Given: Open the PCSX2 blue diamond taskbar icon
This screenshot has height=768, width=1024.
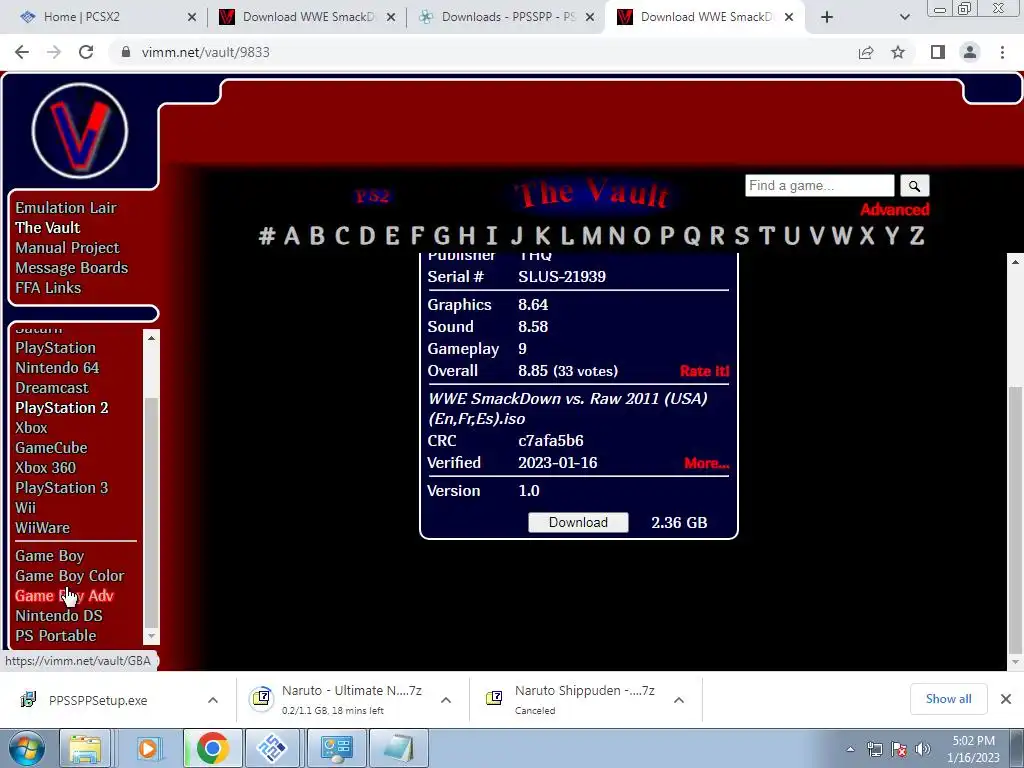Looking at the screenshot, I should tap(272, 748).
